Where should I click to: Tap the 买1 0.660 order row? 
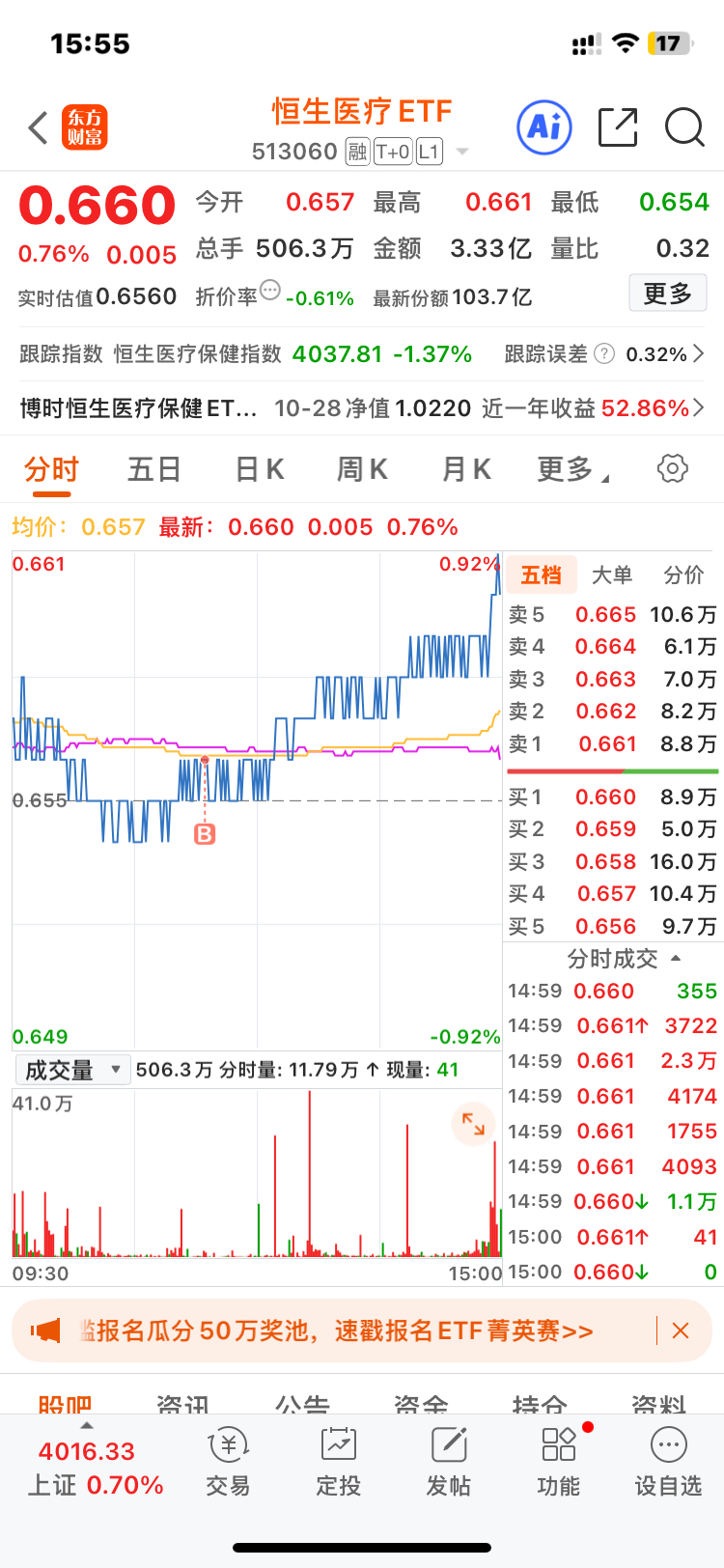[x=612, y=798]
